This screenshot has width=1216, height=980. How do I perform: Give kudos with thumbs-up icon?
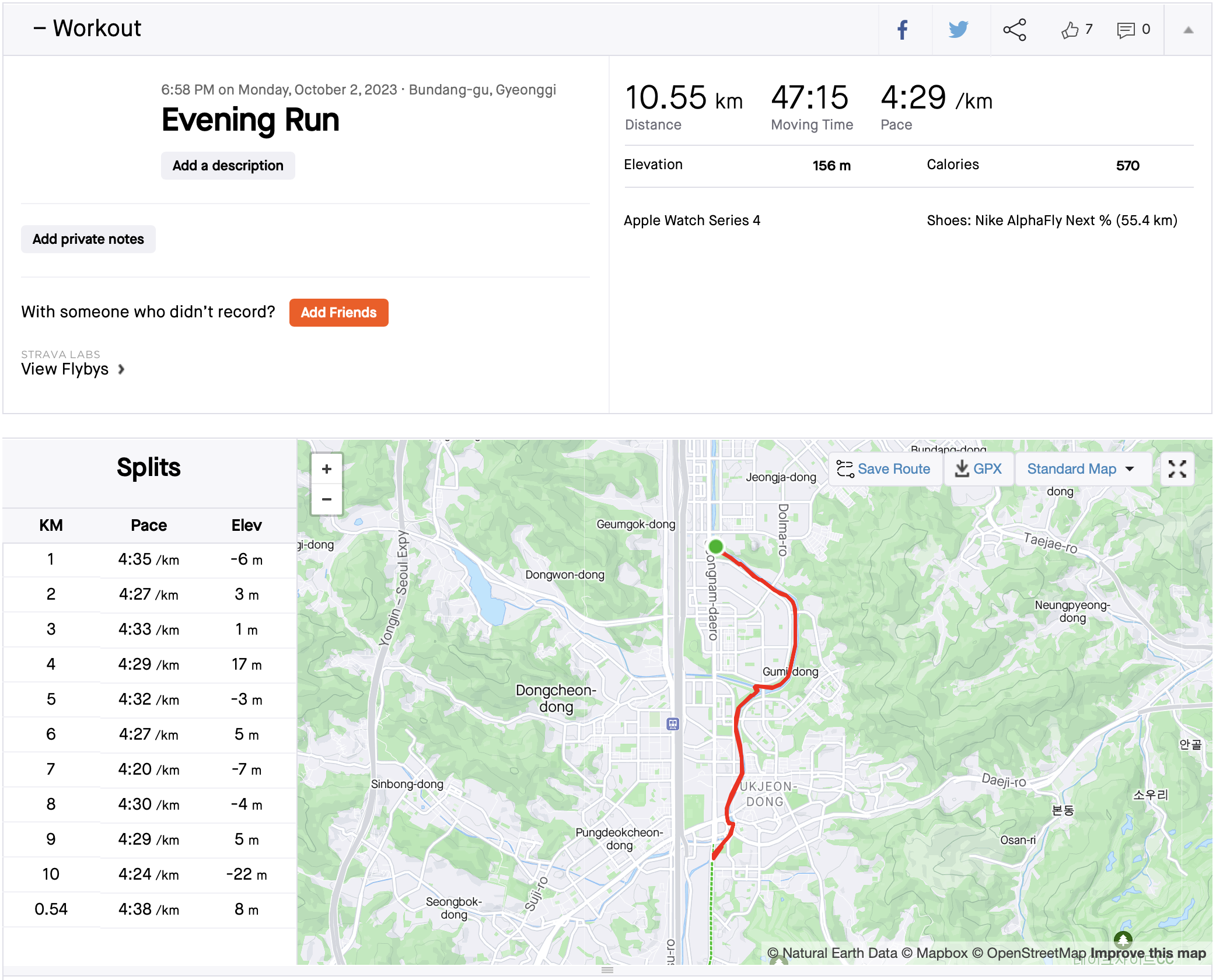[1070, 30]
